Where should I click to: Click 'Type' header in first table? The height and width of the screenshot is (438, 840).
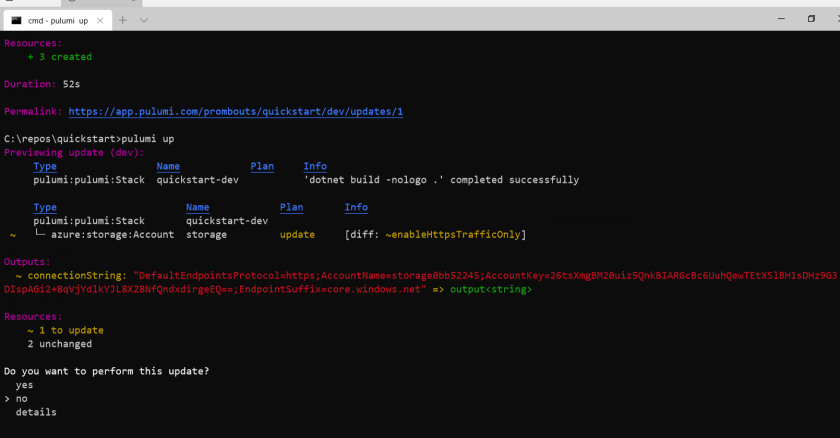[45, 167]
